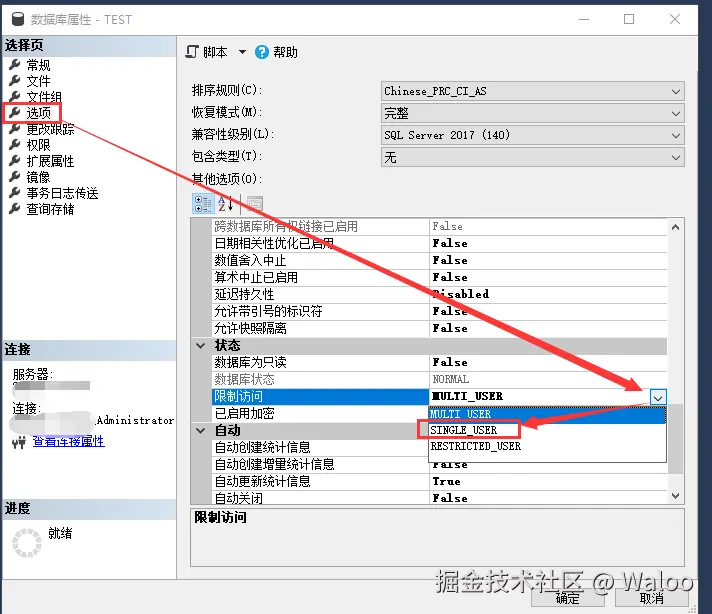Expand the 兼容性级别 dropdown
This screenshot has height=614, width=712.
click(533, 135)
